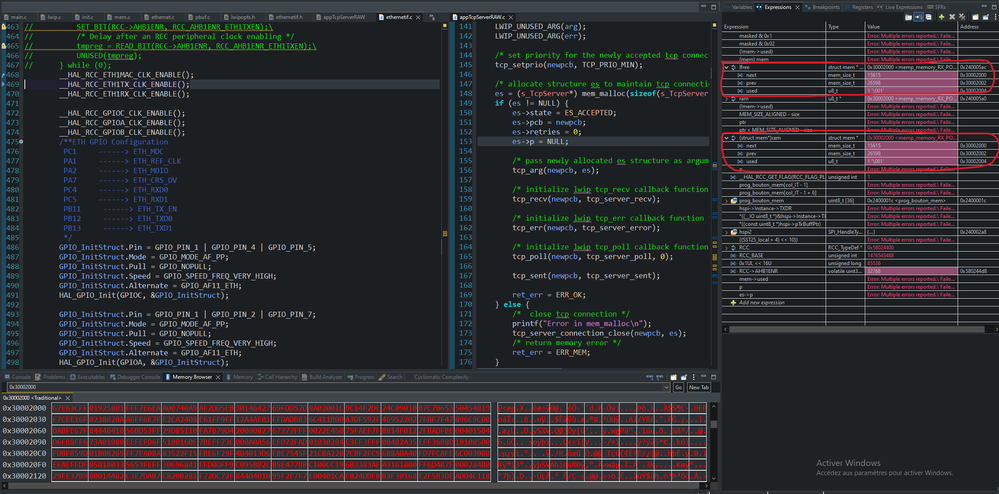Viewport: 999px width, 494px height.
Task: Expand the hspi2 expression
Action: pyautogui.click(x=726, y=232)
